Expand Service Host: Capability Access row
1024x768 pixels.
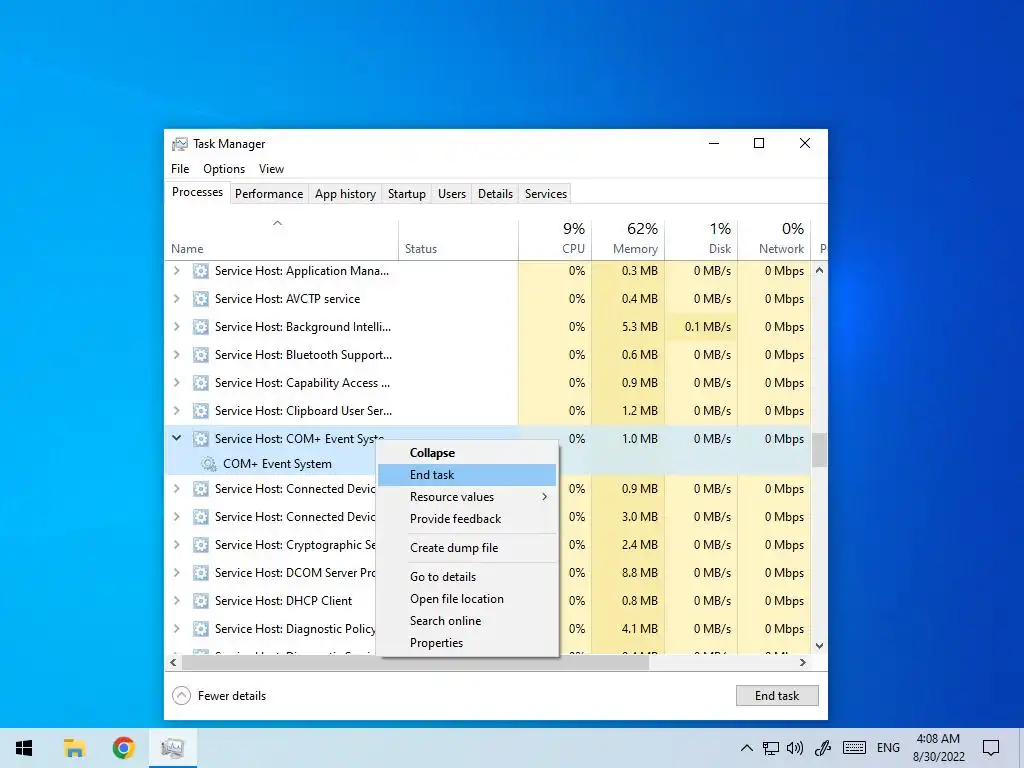click(x=176, y=383)
